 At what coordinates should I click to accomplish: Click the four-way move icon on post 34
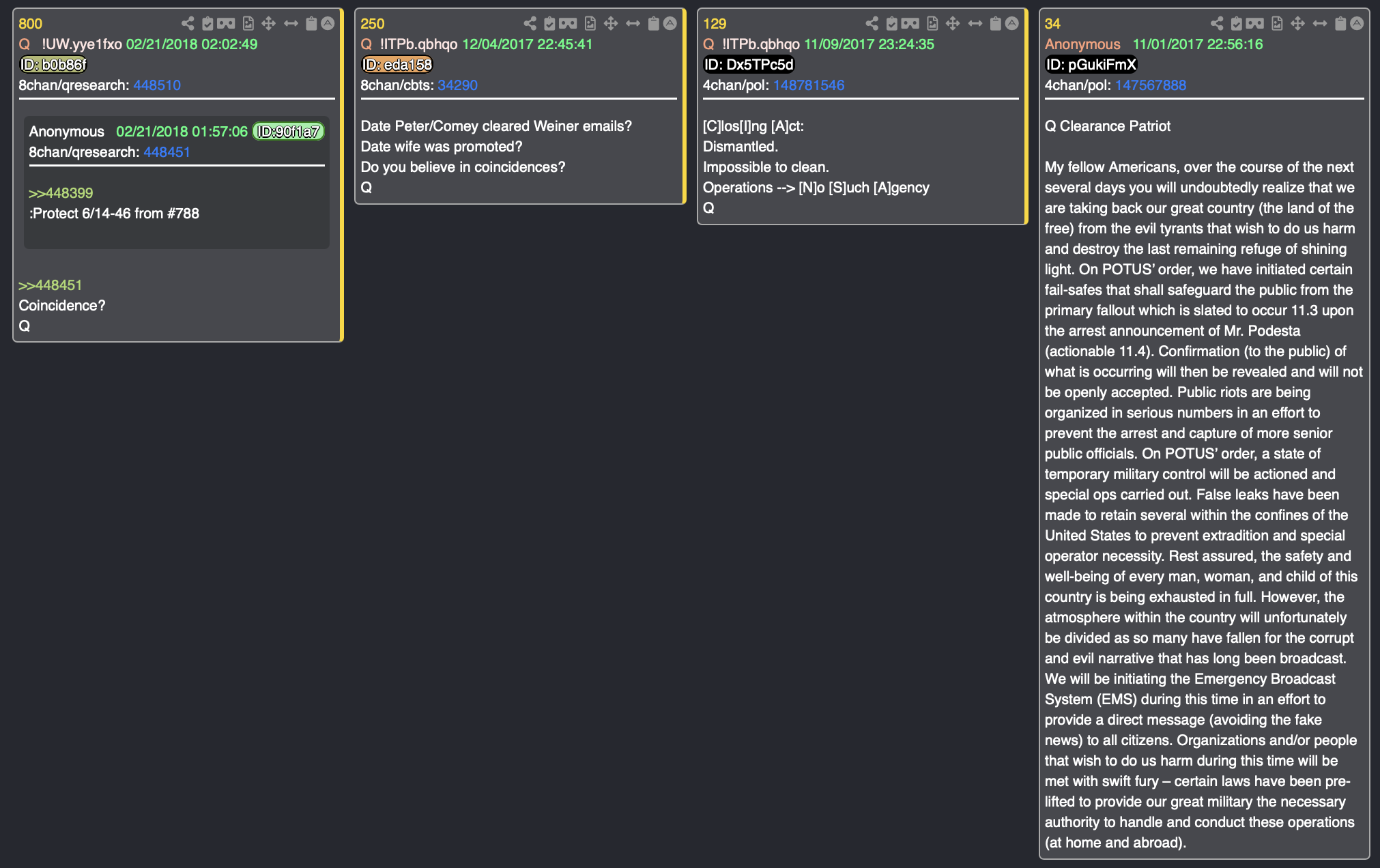[1298, 24]
